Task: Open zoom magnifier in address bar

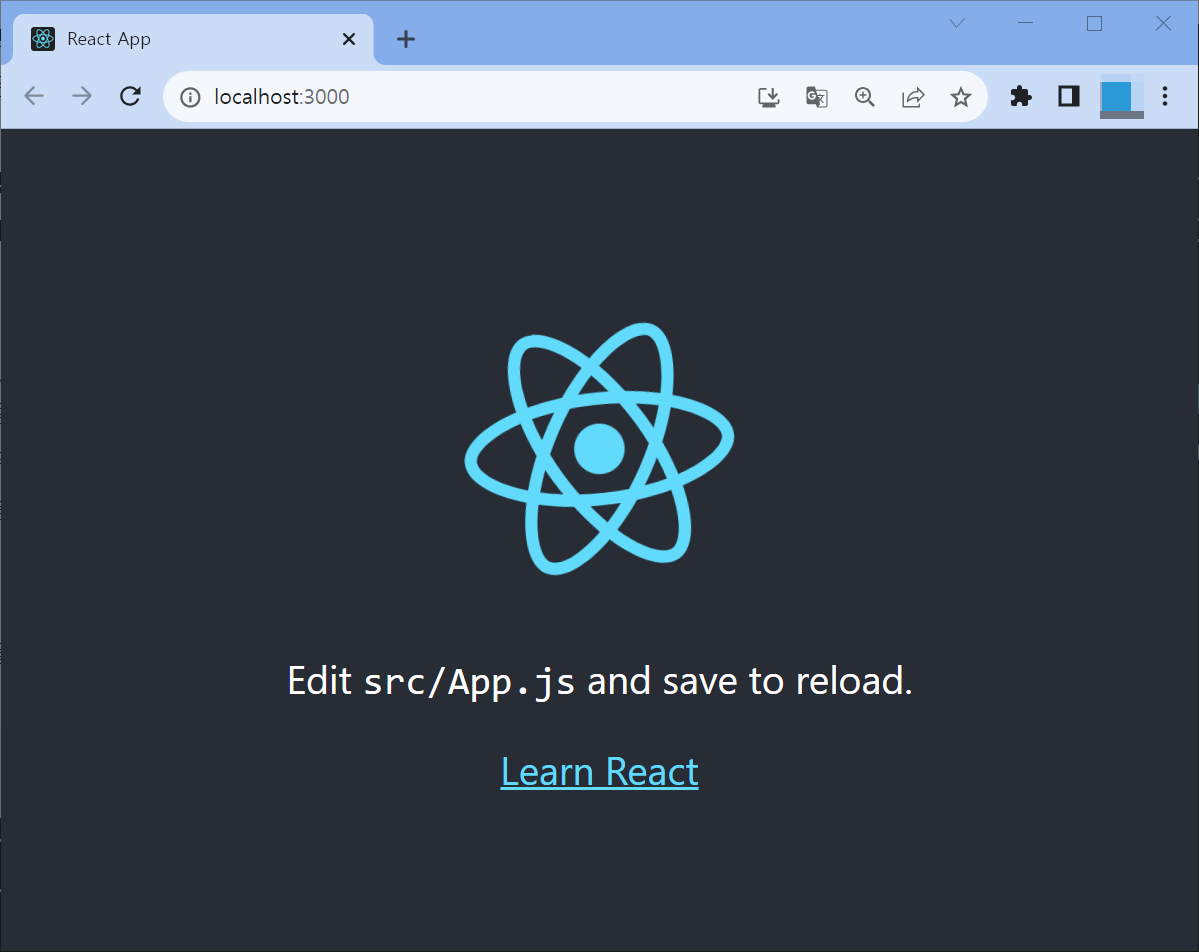Action: tap(865, 97)
